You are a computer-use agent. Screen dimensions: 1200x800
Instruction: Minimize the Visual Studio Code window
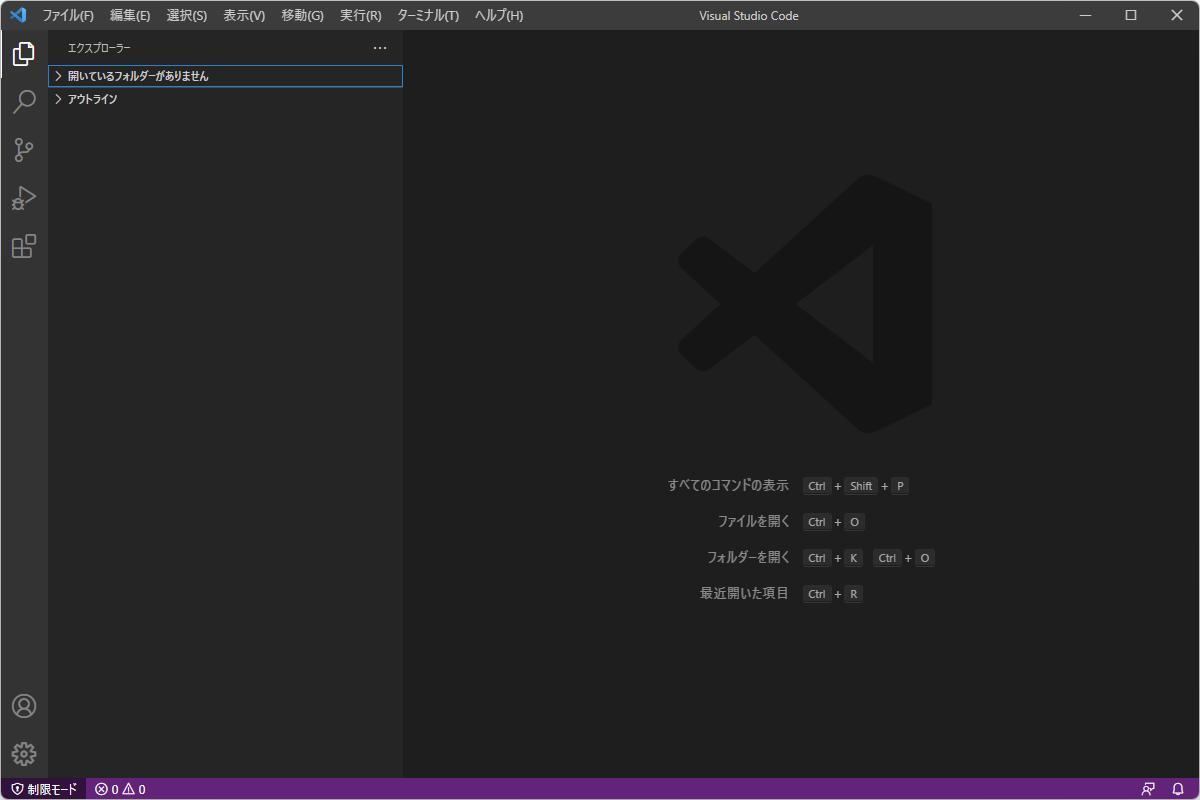point(1085,15)
